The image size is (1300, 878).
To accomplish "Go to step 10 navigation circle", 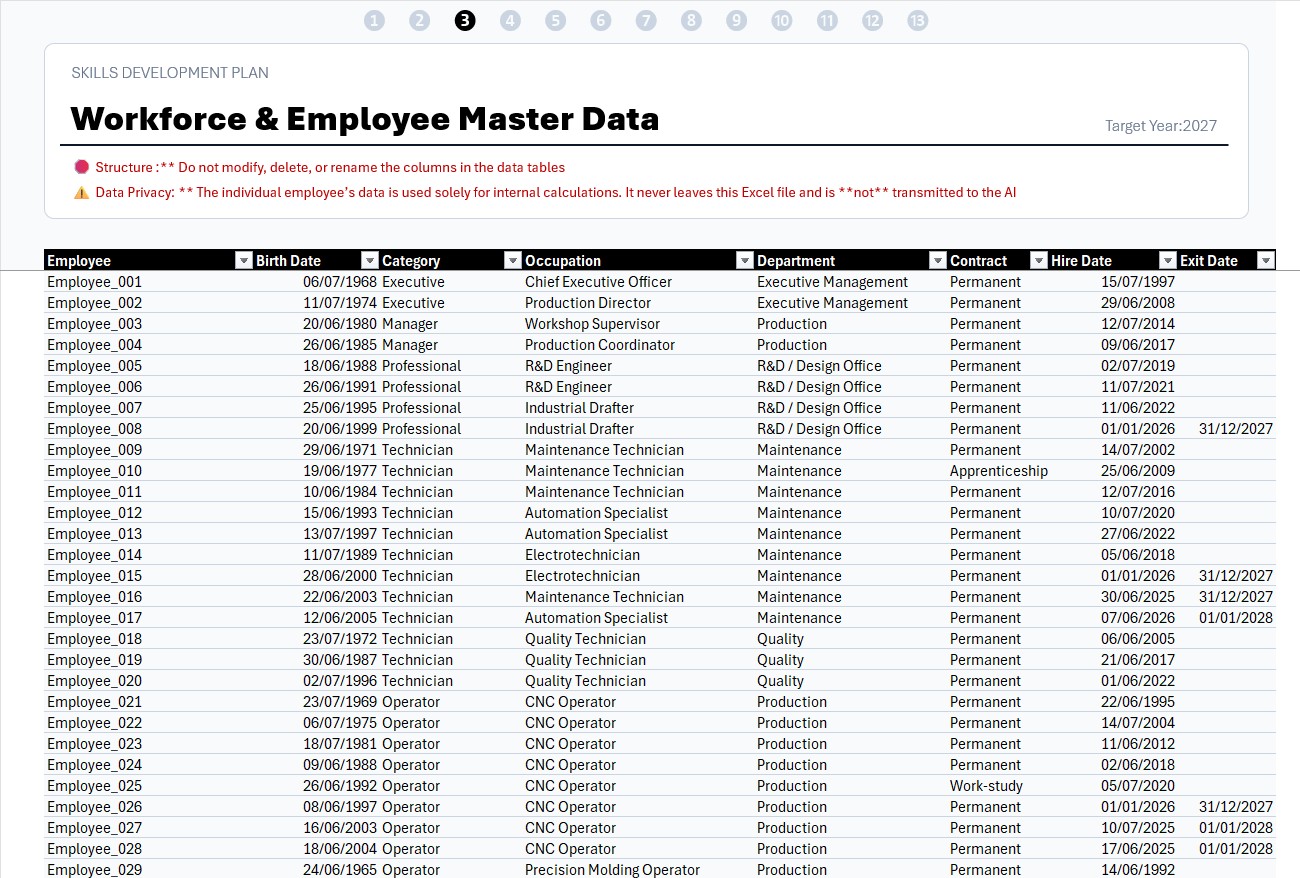I will point(781,21).
